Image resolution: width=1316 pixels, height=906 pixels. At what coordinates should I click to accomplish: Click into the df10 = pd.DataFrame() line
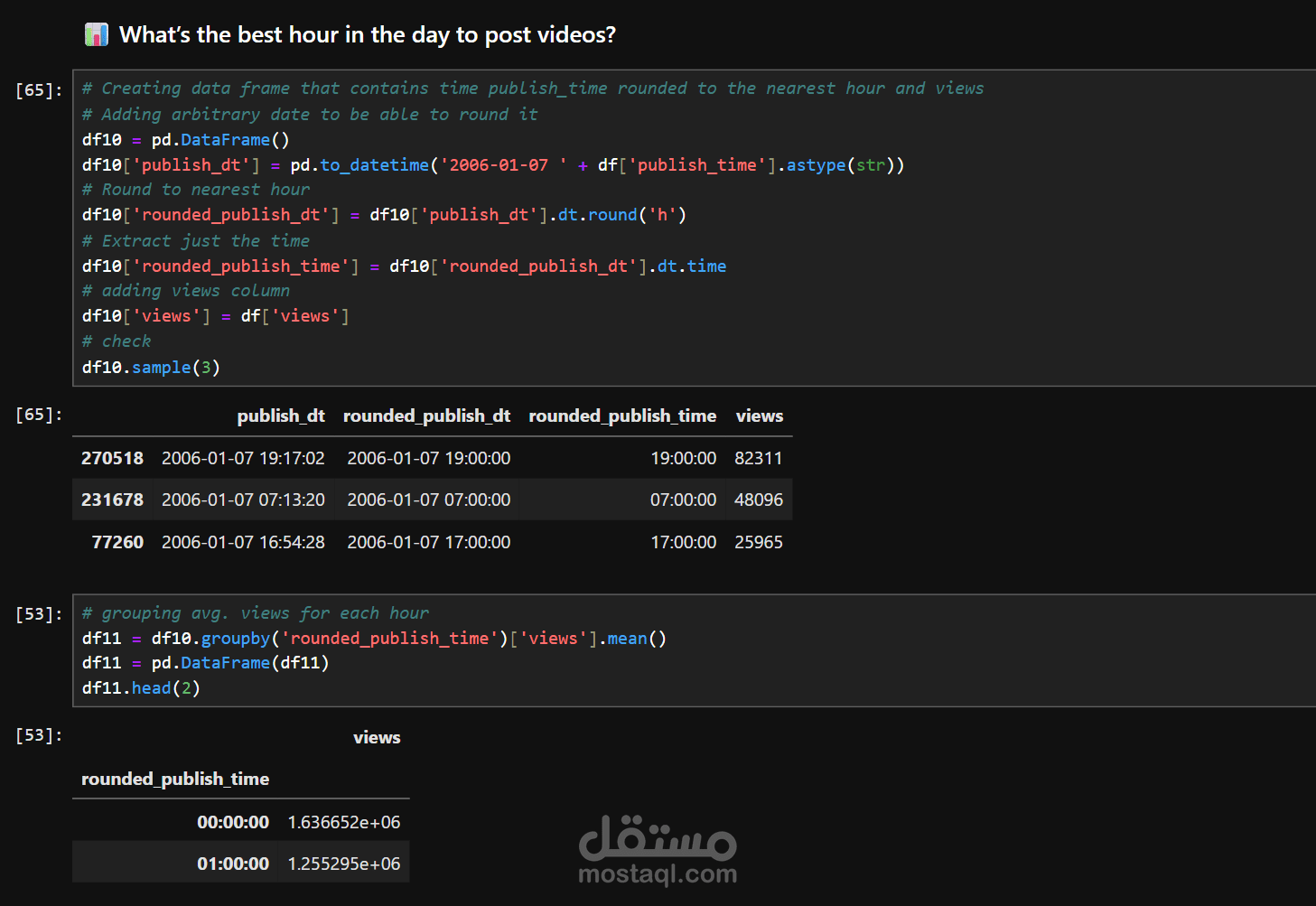[186, 140]
